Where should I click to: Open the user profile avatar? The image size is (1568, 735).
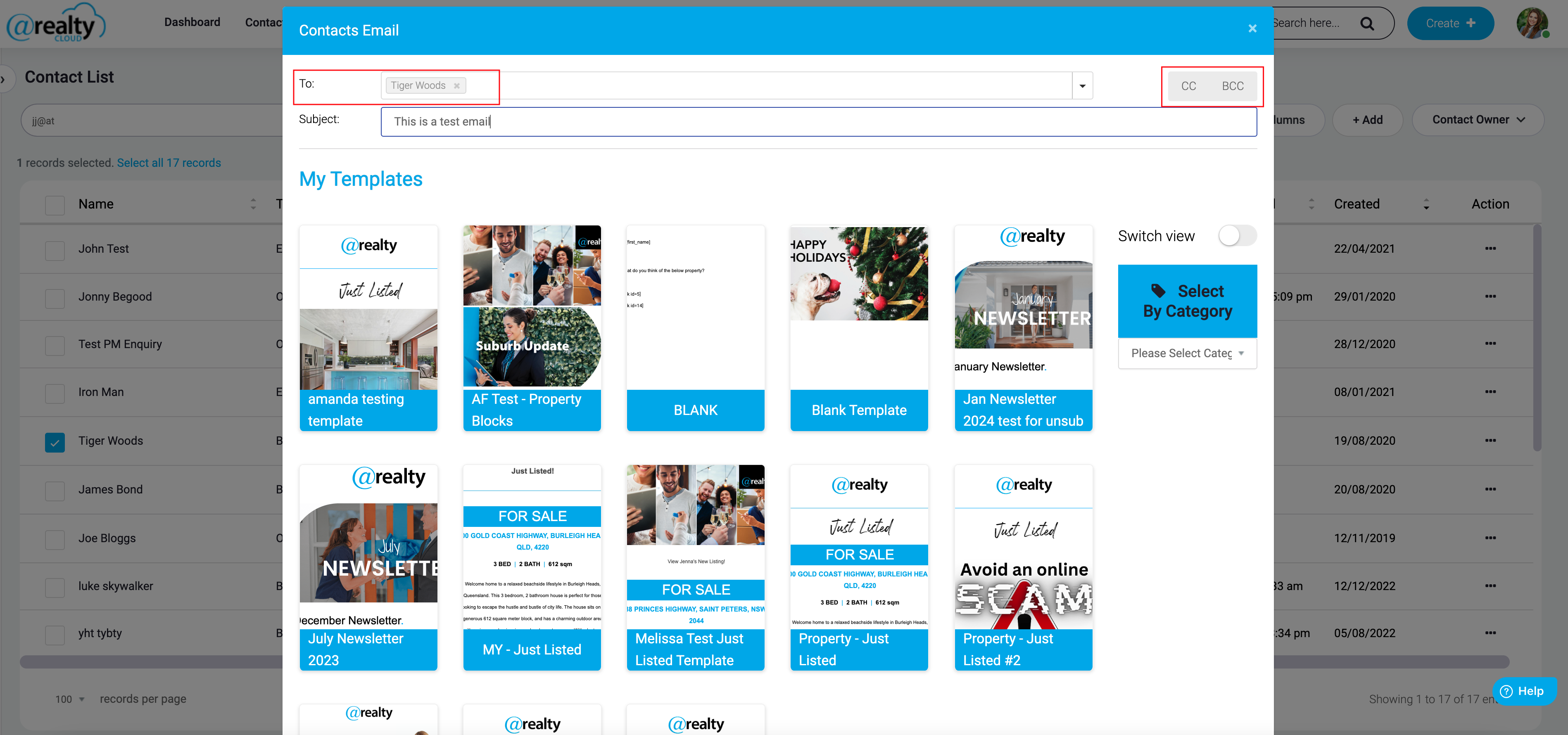tap(1532, 24)
